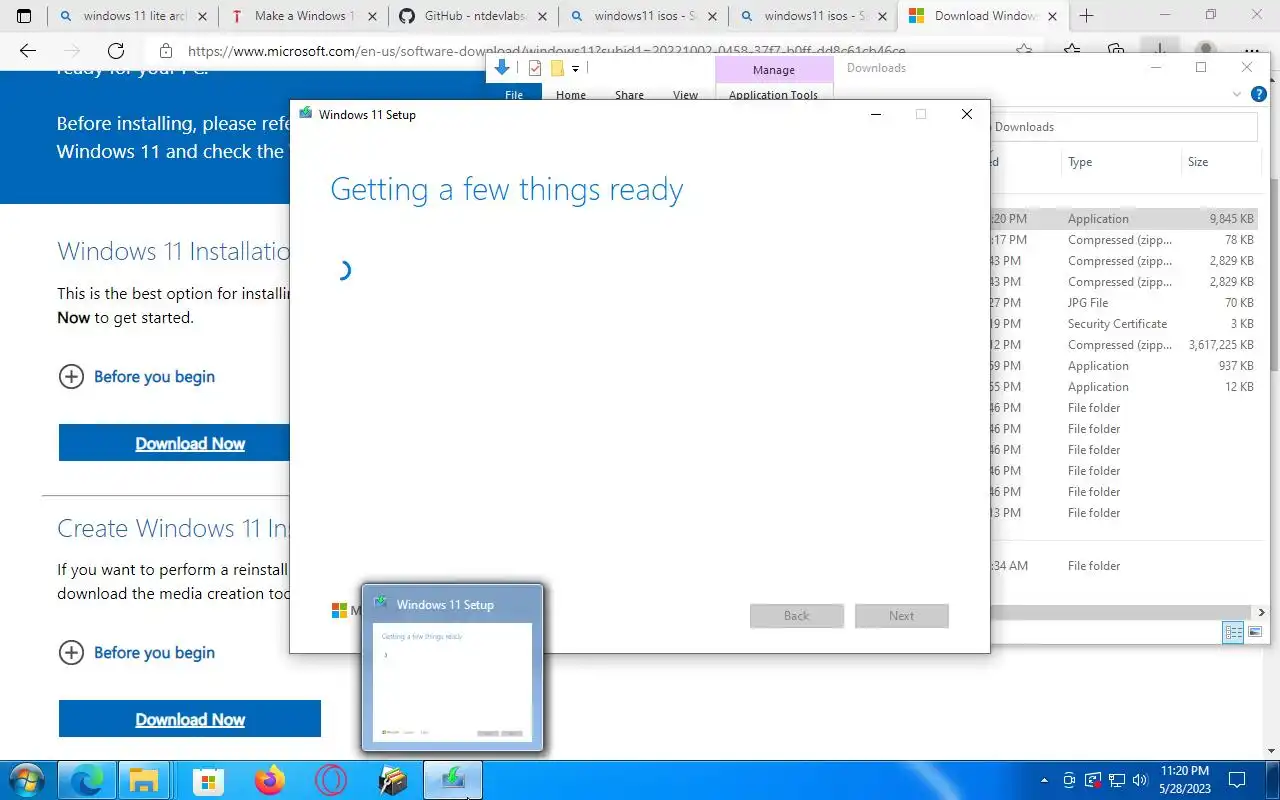This screenshot has width=1280, height=800.
Task: Expand Before you begin under Create Installation Media
Action: (x=137, y=653)
